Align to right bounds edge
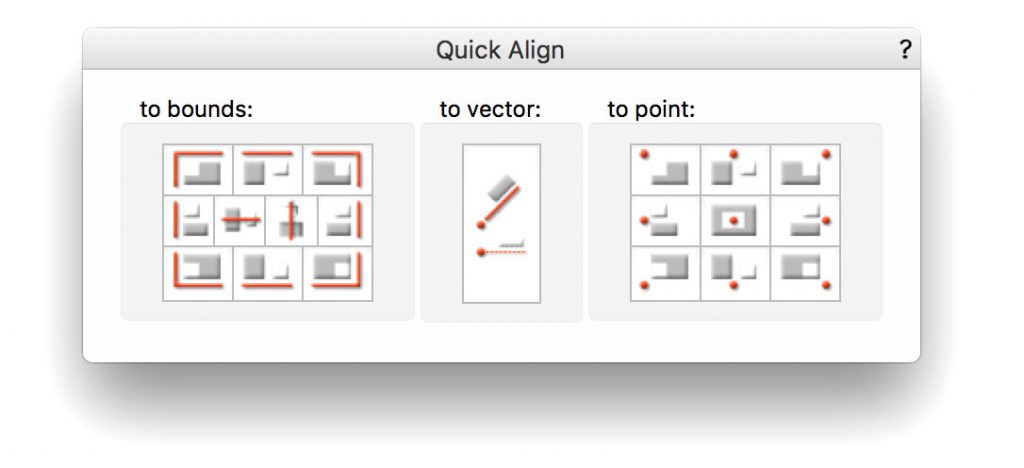The height and width of the screenshot is (468, 1024). coord(345,221)
